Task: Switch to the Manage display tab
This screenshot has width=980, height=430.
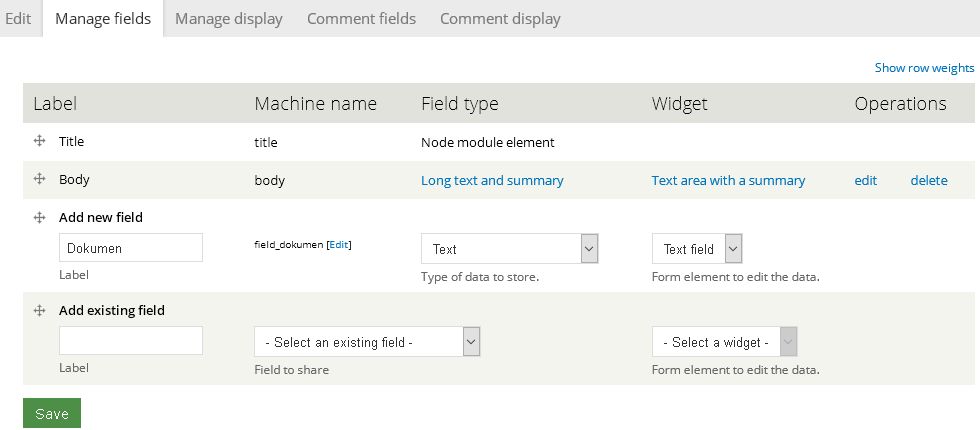Action: click(x=228, y=19)
